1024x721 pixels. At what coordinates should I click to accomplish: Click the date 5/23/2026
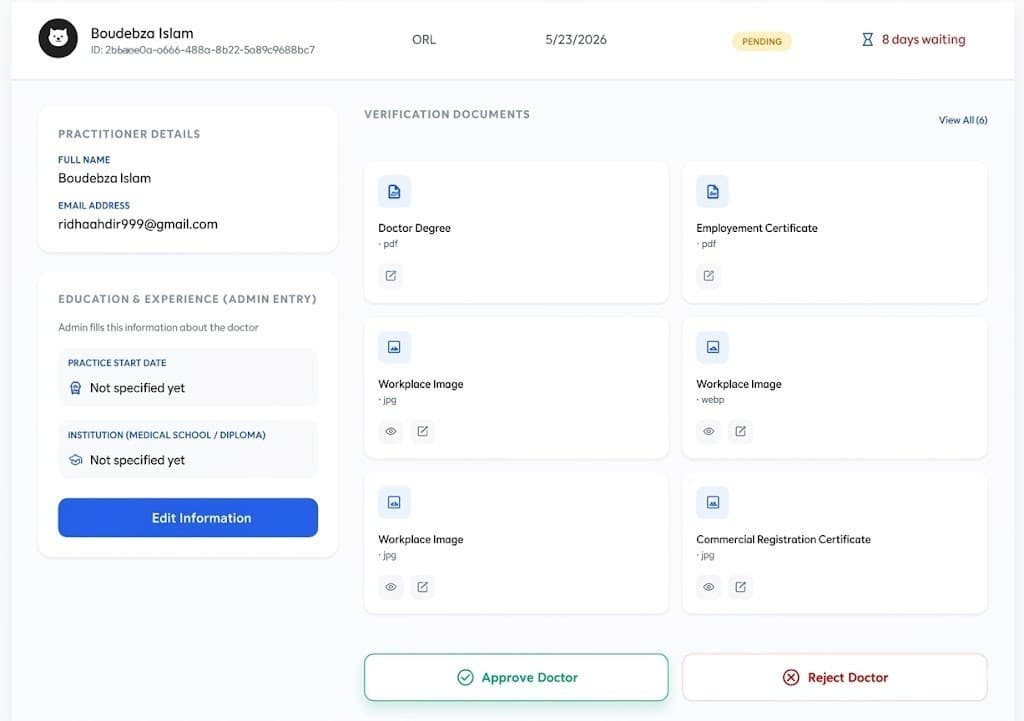tap(576, 40)
